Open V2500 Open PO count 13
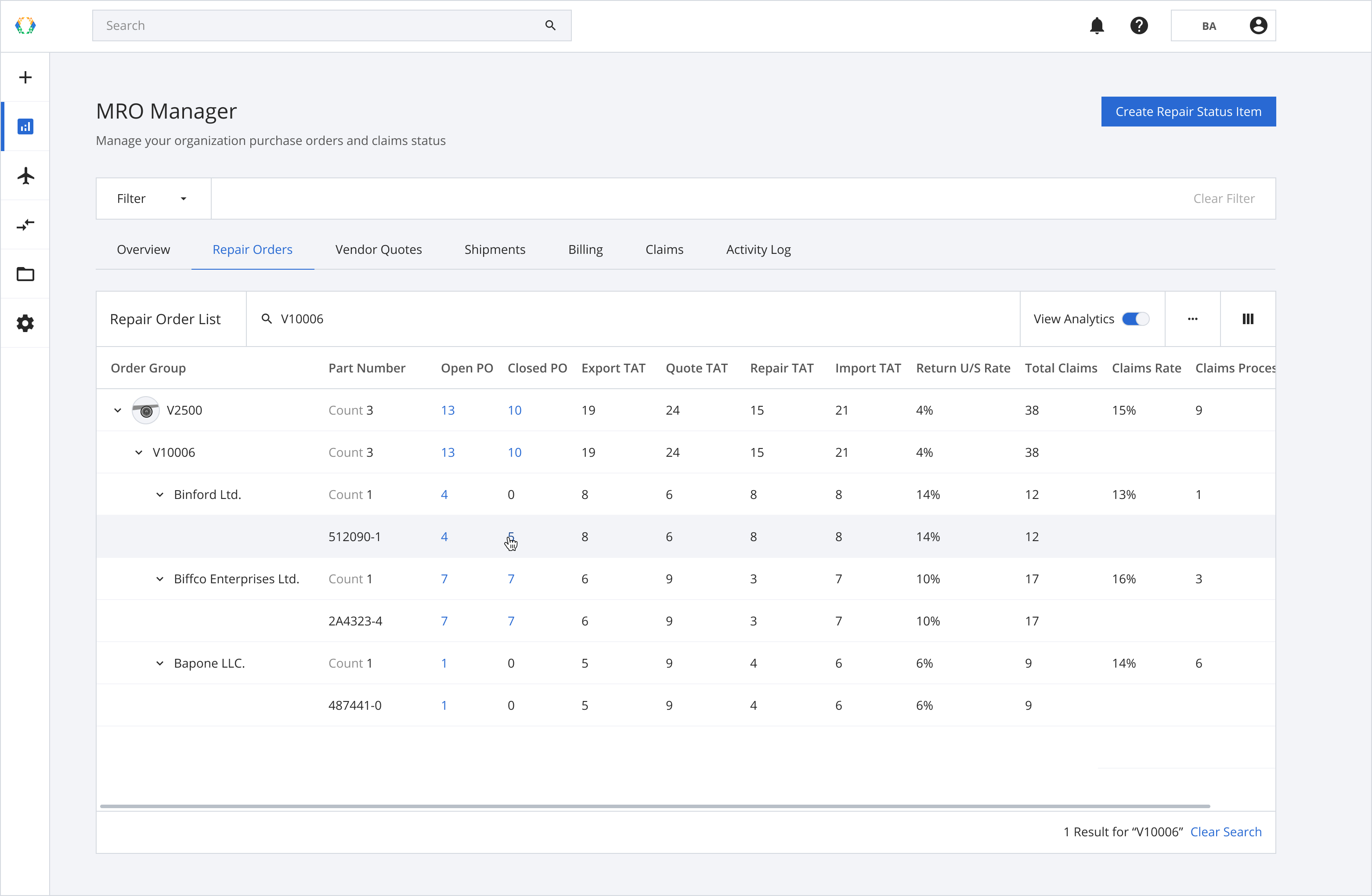Screen dimensions: 1372x896 (448, 410)
